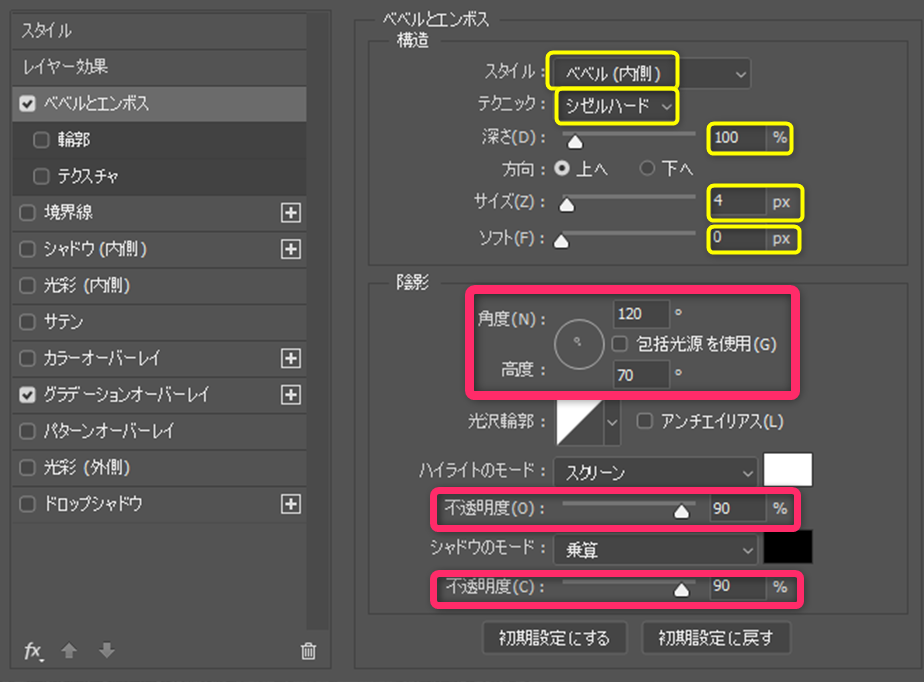
Task: Click 初期設定にする button
Action: click(x=555, y=638)
